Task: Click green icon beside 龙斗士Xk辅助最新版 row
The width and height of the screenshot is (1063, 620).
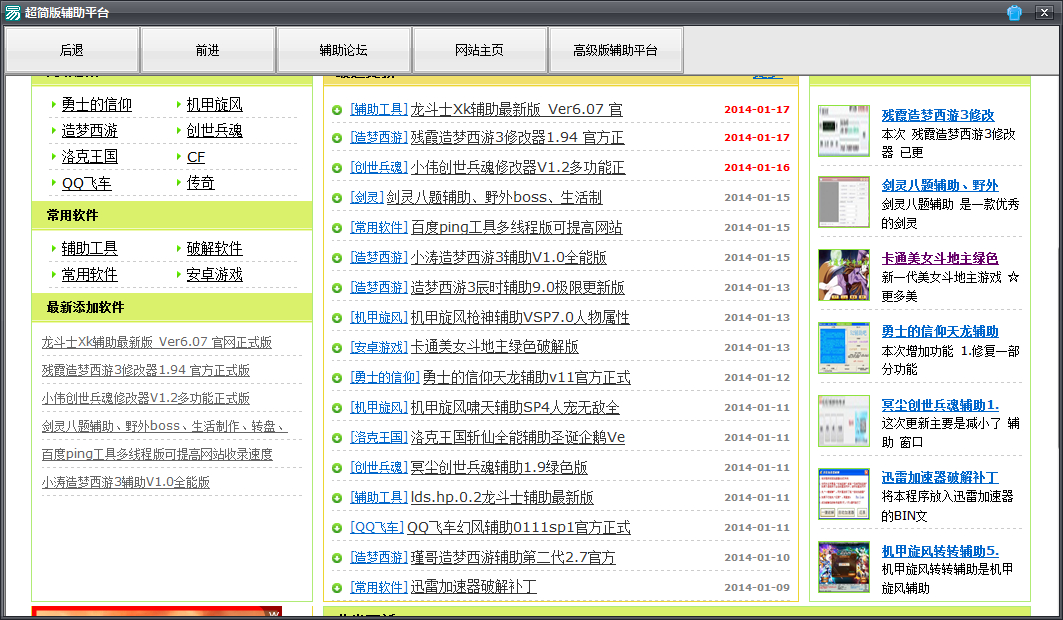Action: click(337, 110)
